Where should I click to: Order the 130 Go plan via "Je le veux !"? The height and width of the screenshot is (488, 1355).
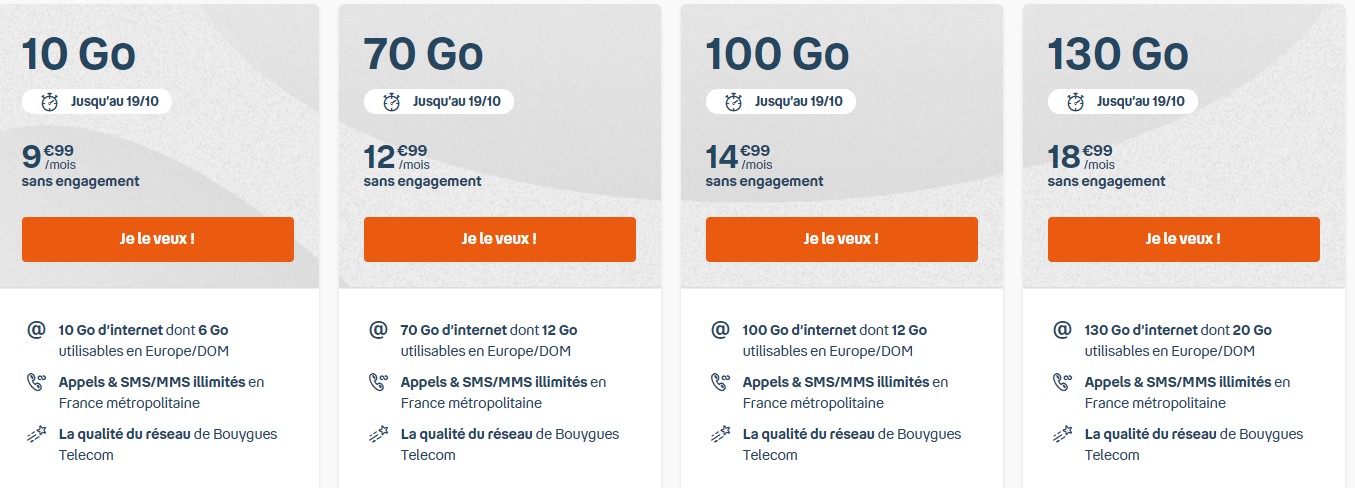1183,239
